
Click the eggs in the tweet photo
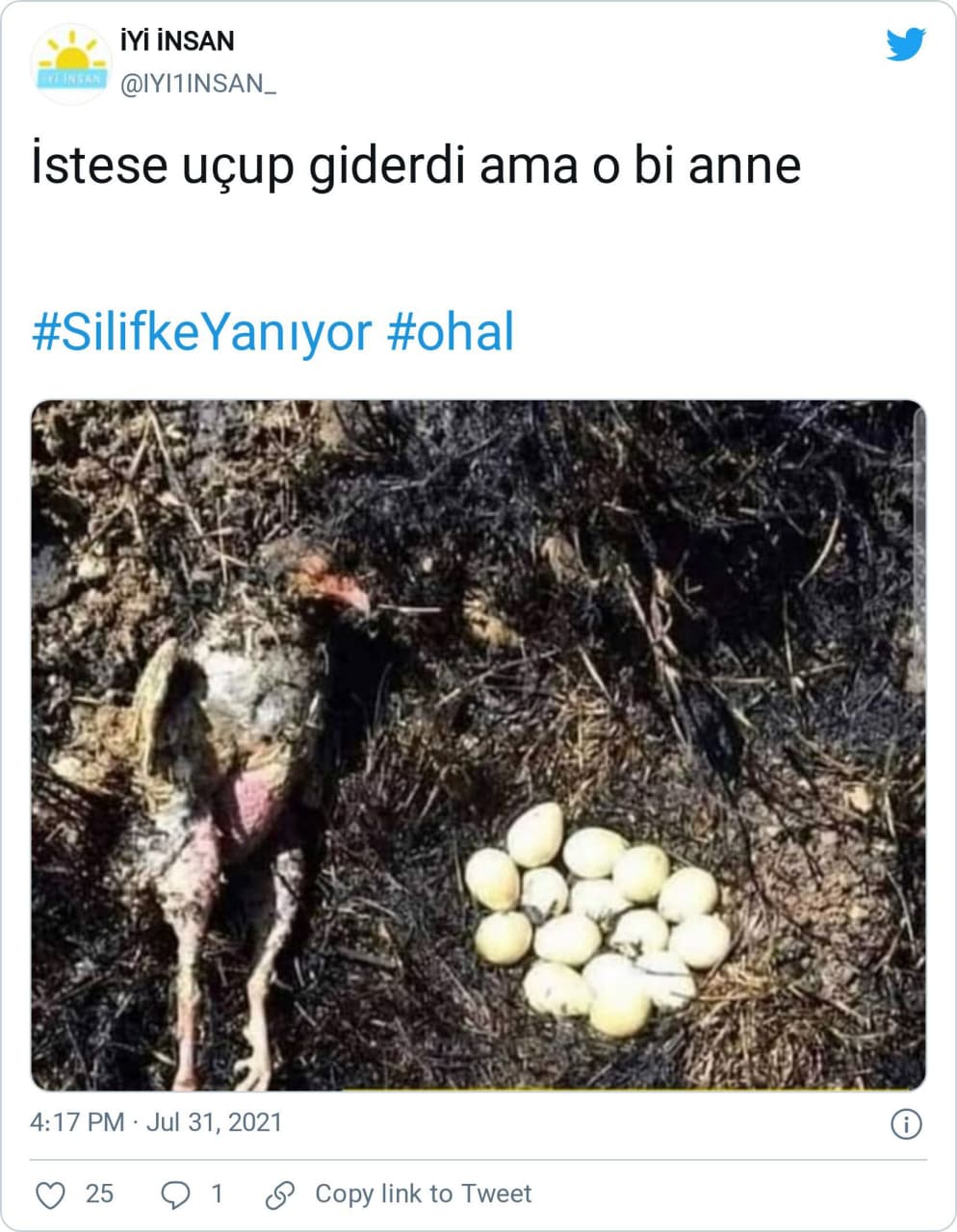pyautogui.click(x=597, y=920)
